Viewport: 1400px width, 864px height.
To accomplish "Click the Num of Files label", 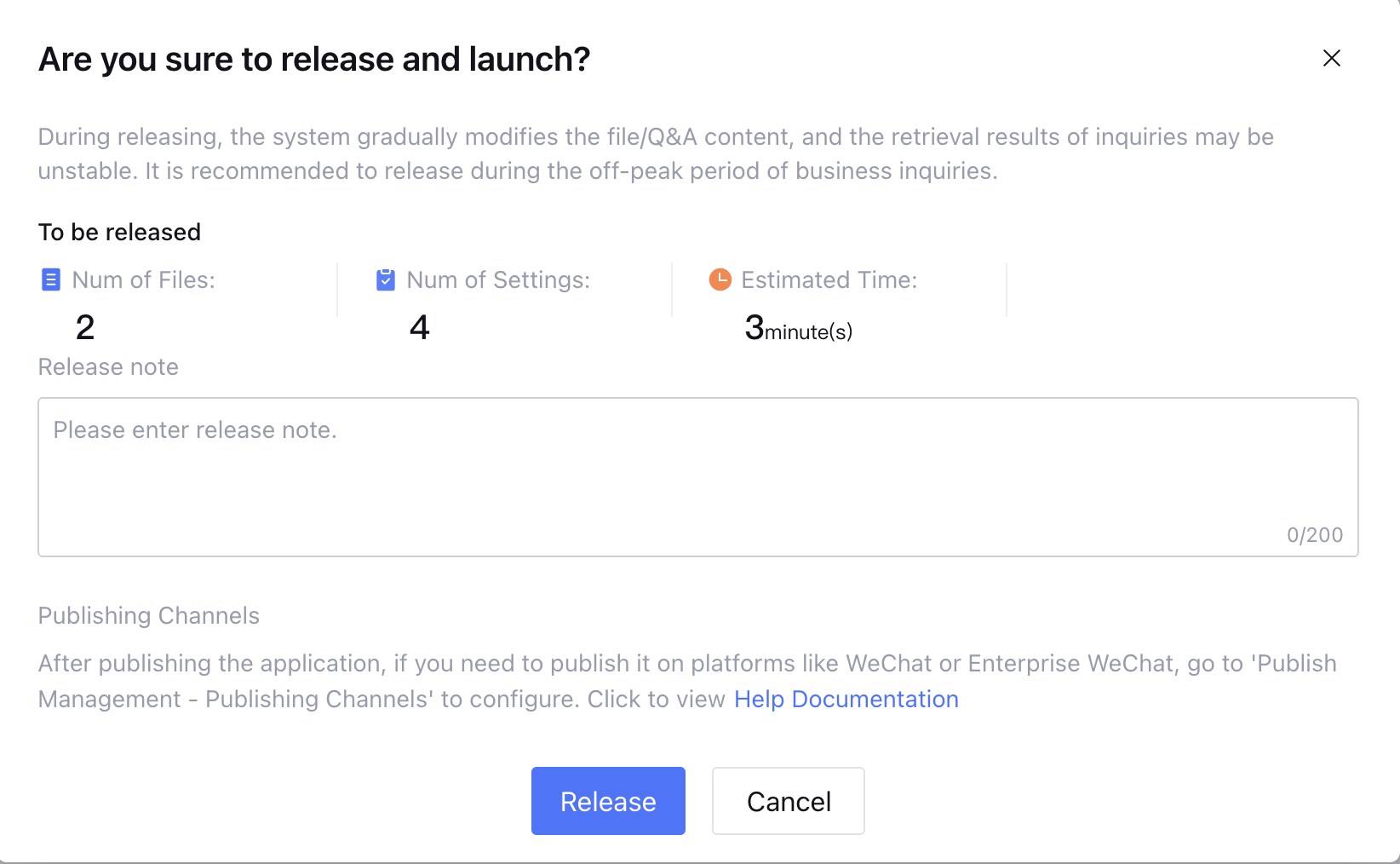I will click(x=143, y=280).
